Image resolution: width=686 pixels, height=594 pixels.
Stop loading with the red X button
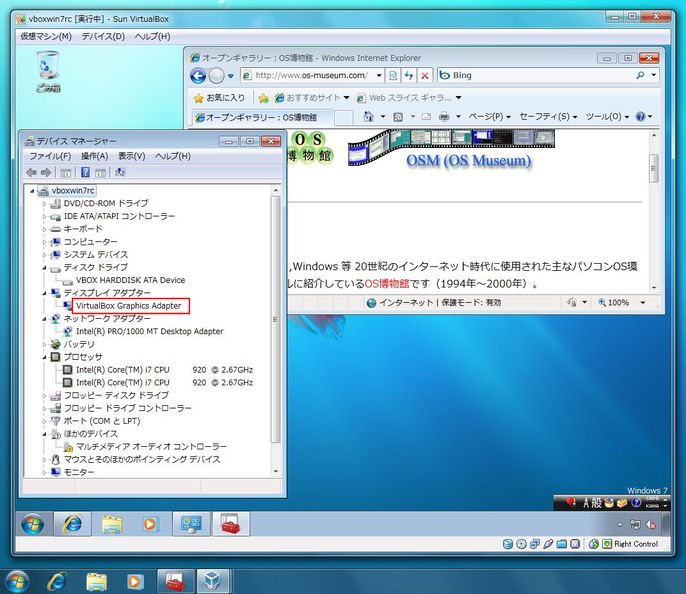point(424,75)
